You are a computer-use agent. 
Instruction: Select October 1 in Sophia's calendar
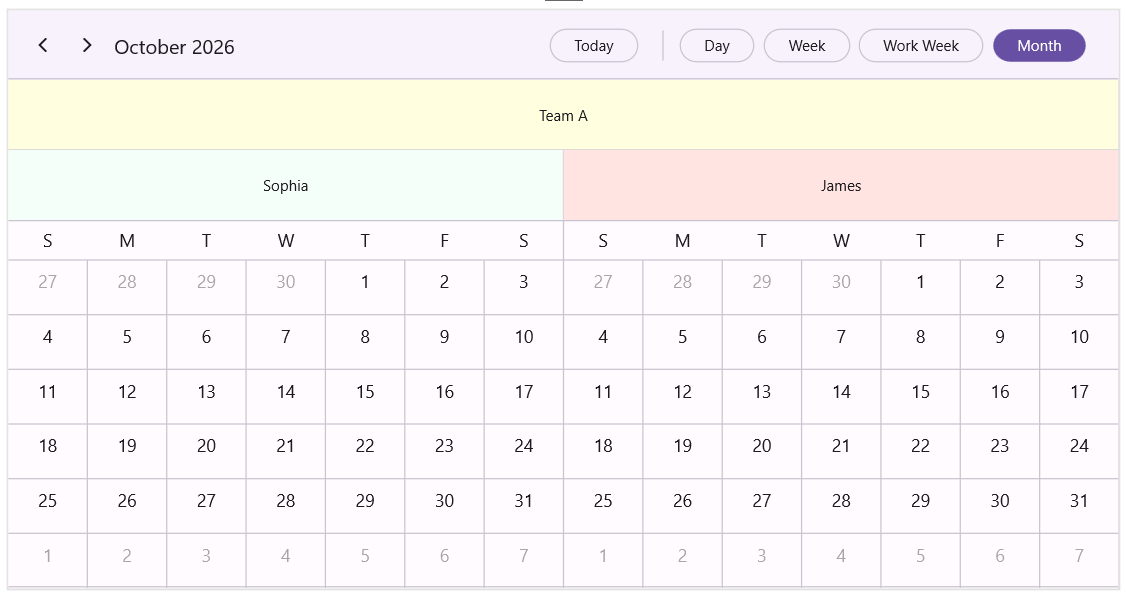click(x=365, y=287)
